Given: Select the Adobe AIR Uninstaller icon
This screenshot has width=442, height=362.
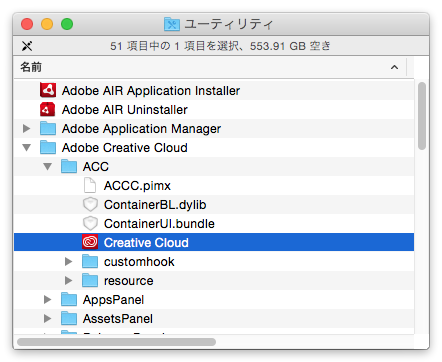Looking at the screenshot, I should (x=48, y=109).
